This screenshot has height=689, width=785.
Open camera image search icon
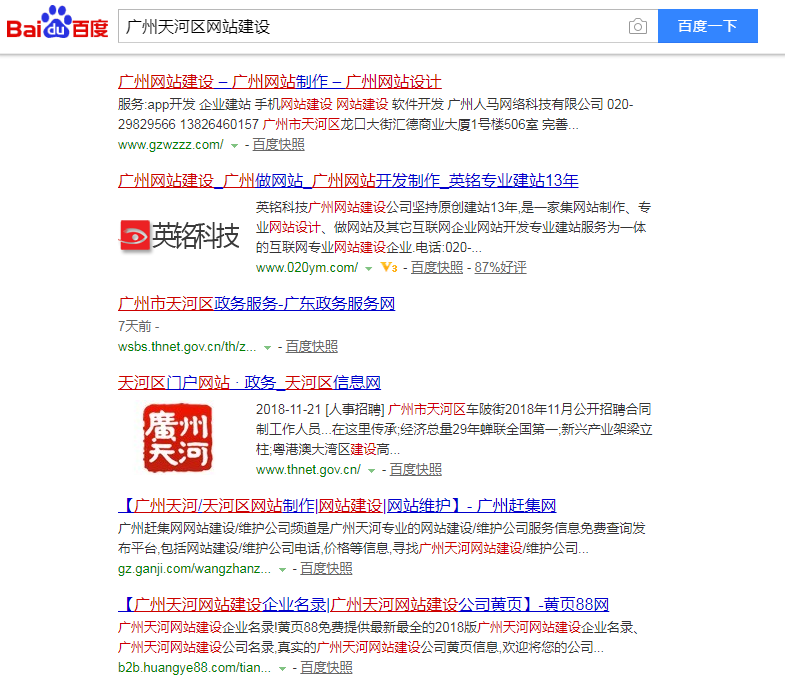click(x=638, y=26)
